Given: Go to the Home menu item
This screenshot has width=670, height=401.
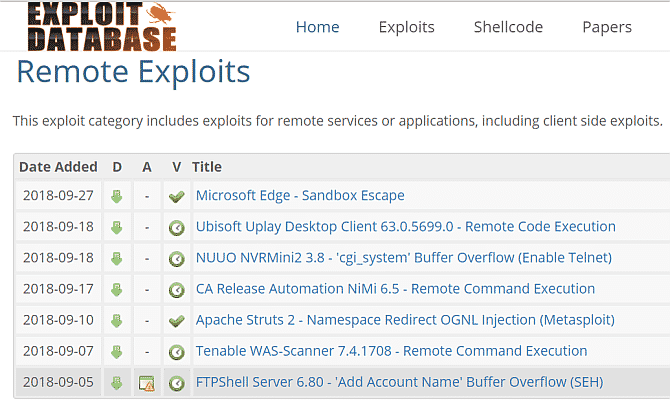Looking at the screenshot, I should tap(317, 27).
